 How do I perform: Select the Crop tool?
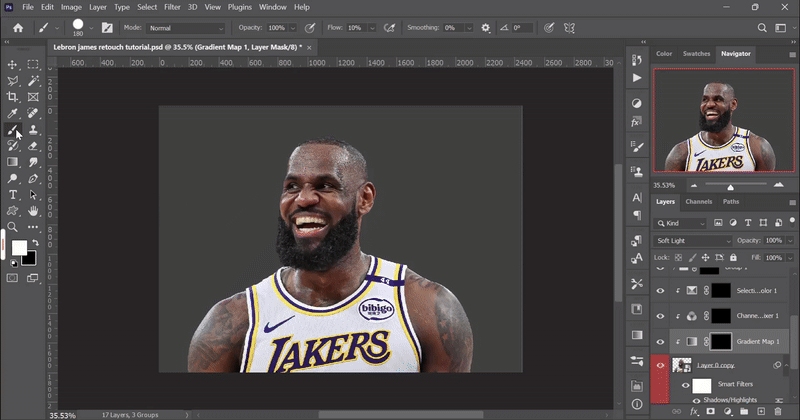click(x=13, y=97)
